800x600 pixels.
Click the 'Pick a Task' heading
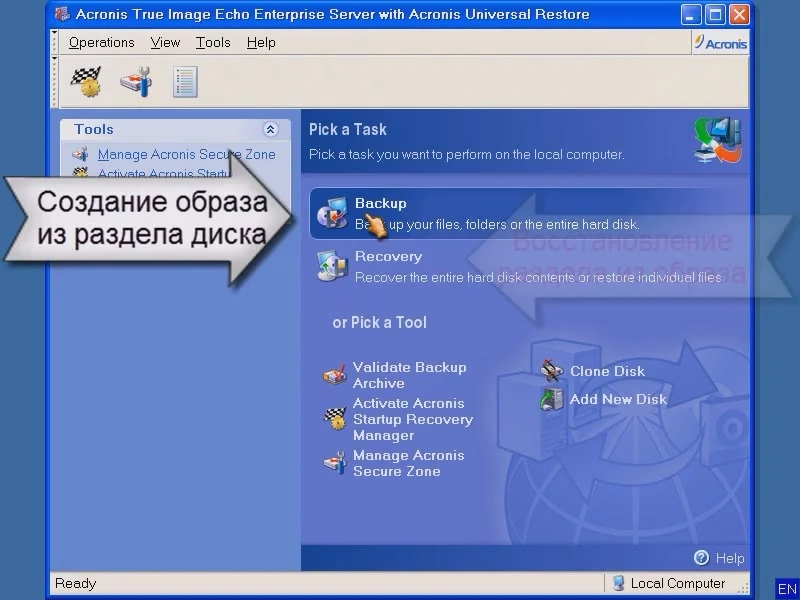click(x=348, y=130)
